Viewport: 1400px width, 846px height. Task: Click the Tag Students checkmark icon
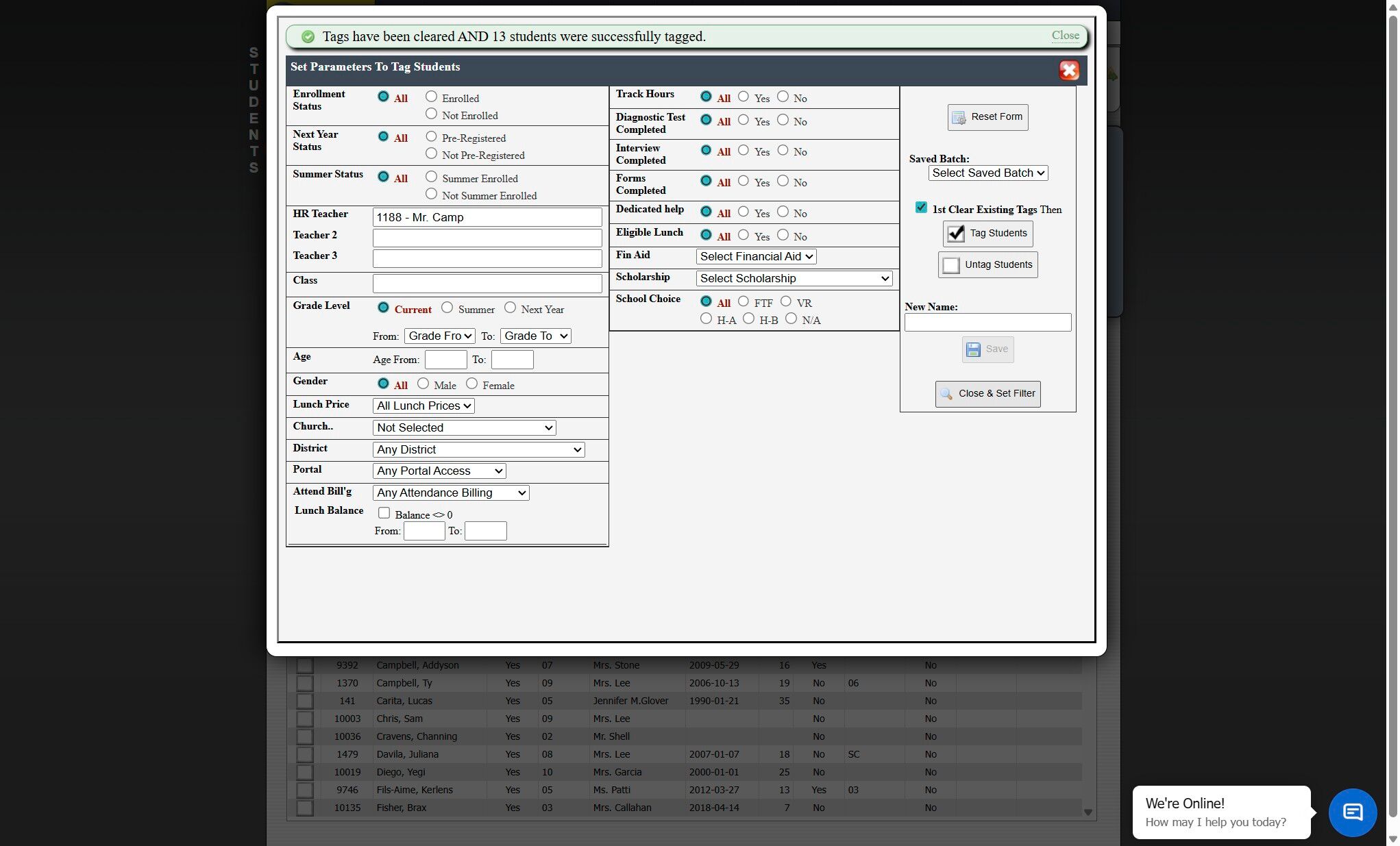point(955,234)
